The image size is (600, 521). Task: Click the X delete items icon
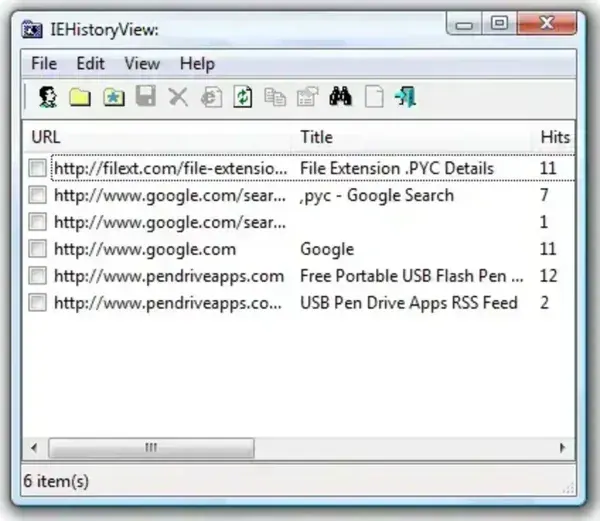(178, 97)
